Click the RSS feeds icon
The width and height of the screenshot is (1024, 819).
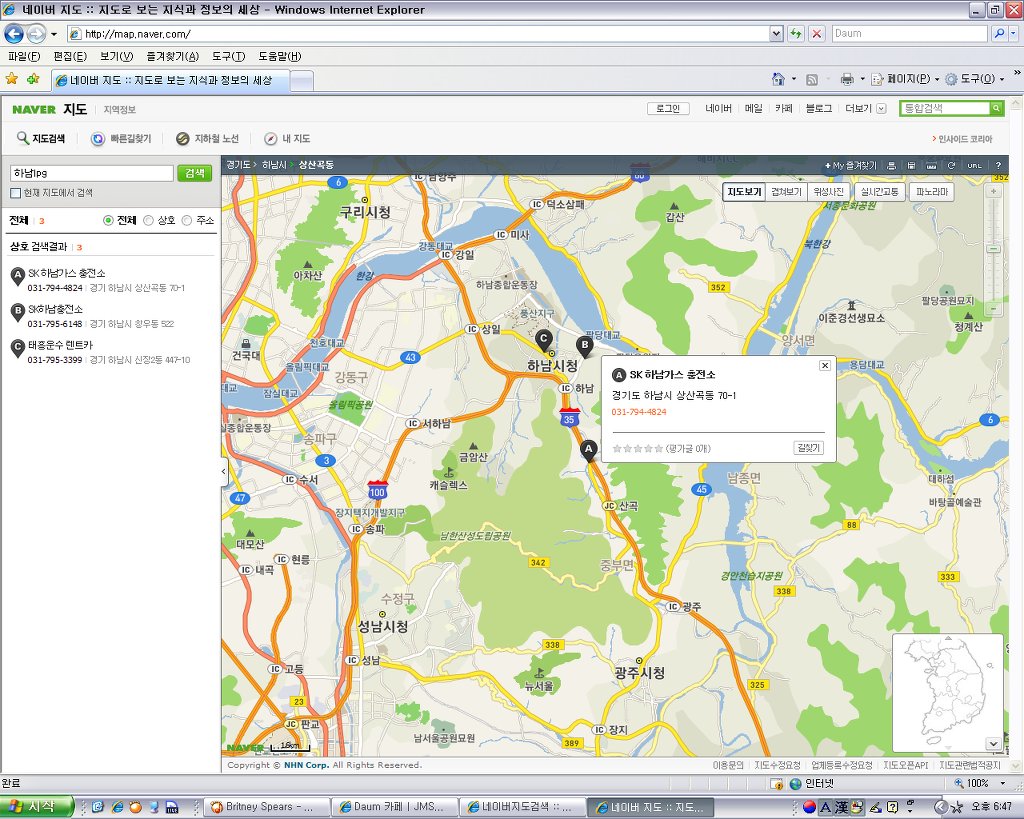(812, 79)
